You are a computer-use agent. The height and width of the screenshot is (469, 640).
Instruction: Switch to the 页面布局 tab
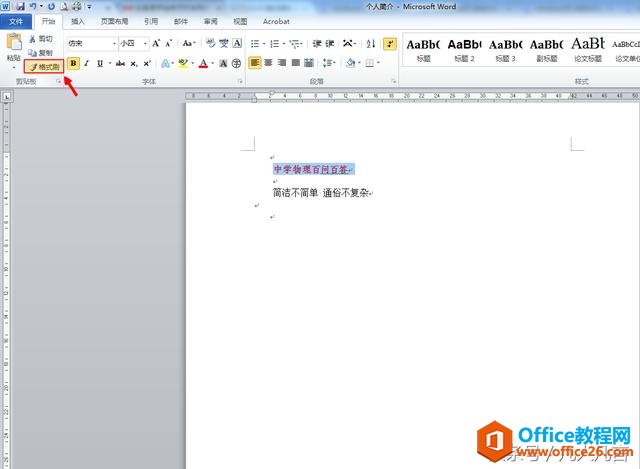coord(114,21)
